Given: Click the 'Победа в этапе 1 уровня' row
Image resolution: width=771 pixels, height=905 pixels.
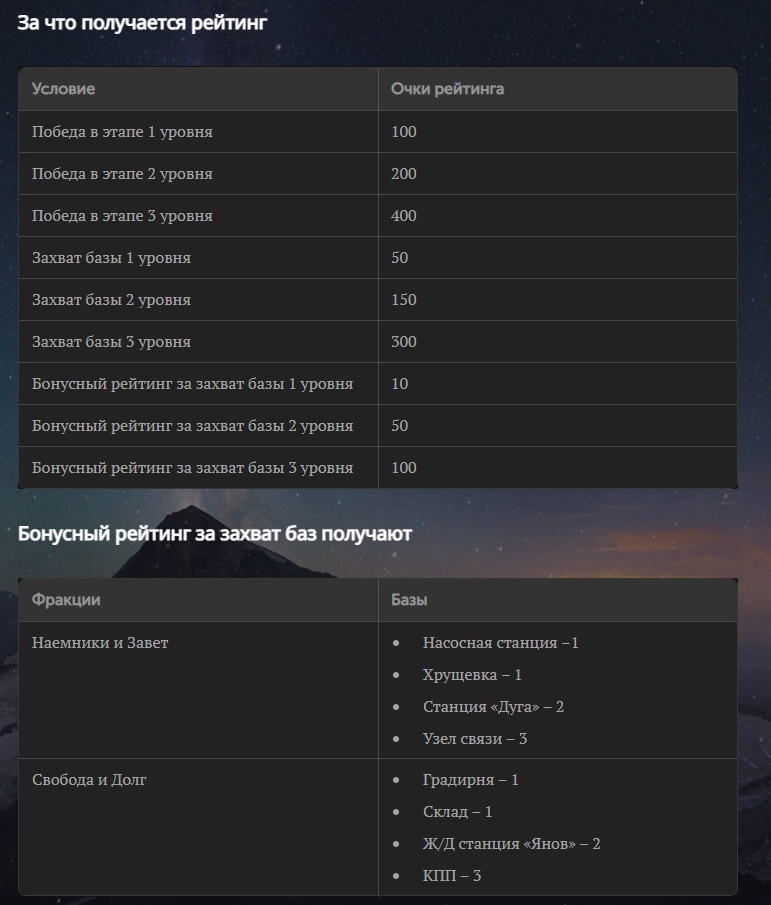Looking at the screenshot, I should click(378, 132).
